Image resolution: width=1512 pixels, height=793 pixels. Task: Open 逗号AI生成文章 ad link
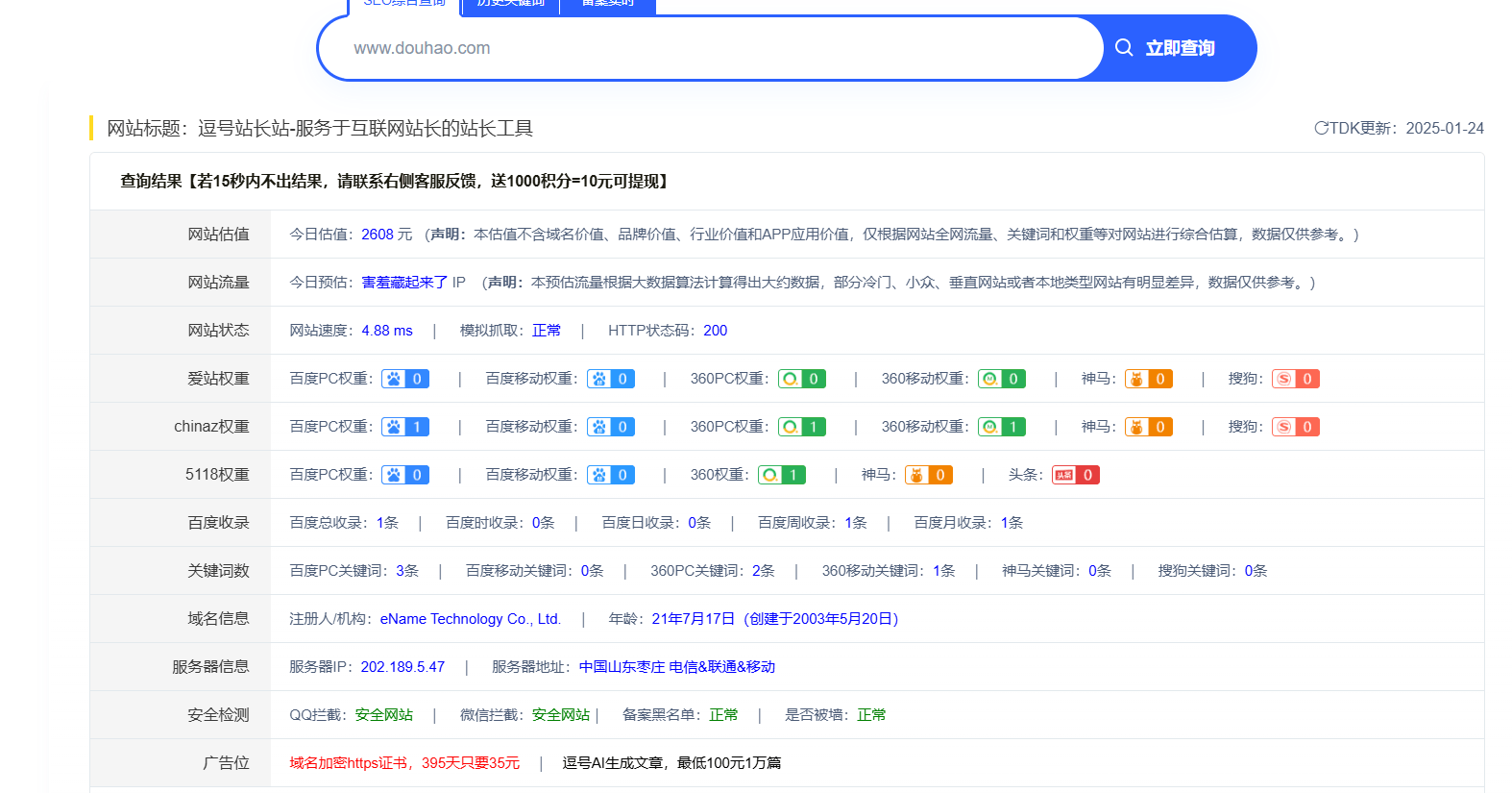tap(671, 763)
